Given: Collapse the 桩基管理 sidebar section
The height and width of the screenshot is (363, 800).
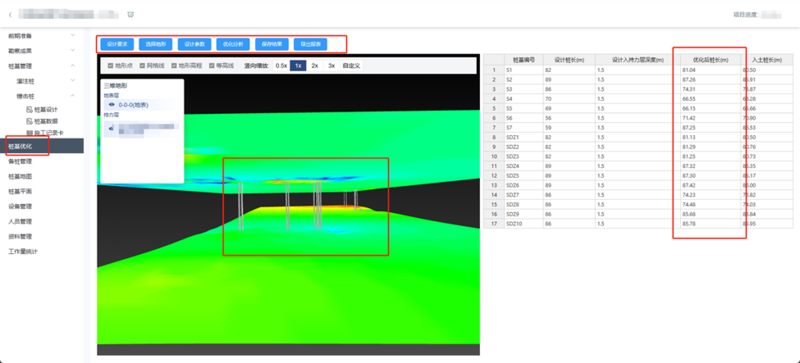Looking at the screenshot, I should 42,66.
